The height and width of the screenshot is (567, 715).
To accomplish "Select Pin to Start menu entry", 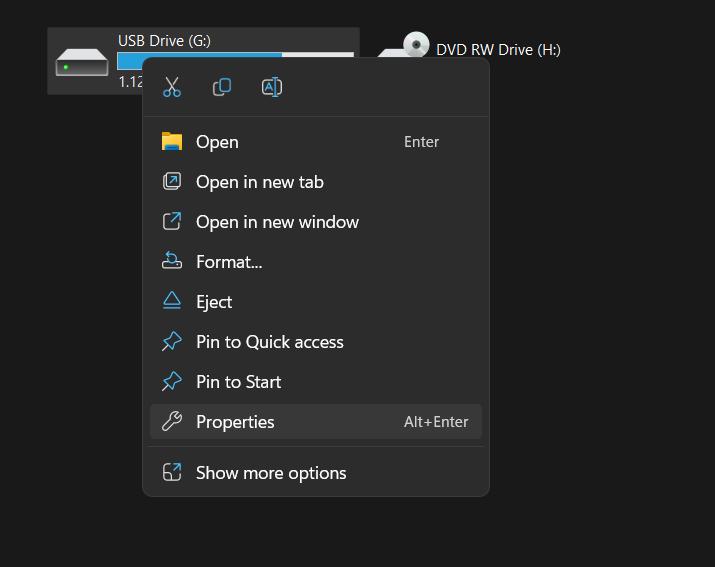I will click(x=238, y=382).
